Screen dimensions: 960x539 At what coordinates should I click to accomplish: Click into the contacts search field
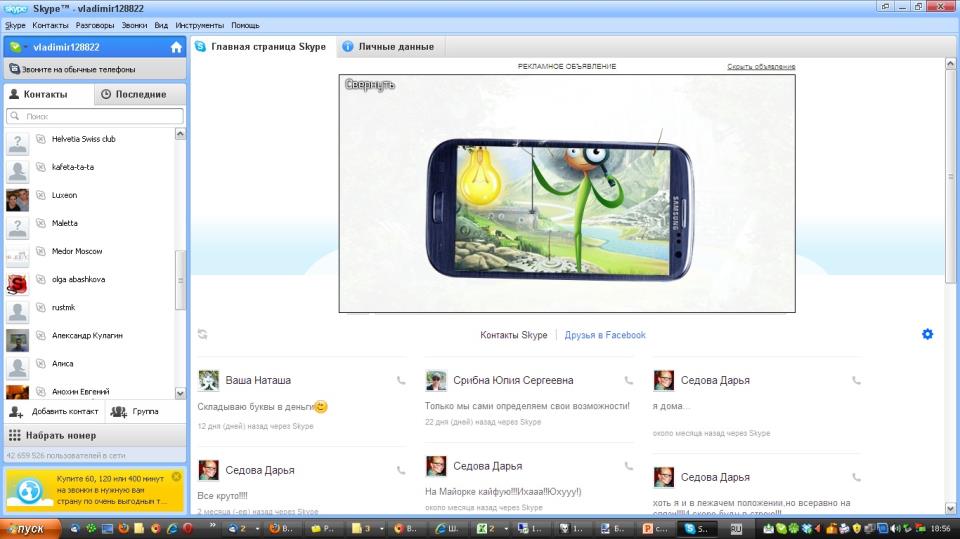pyautogui.click(x=95, y=116)
